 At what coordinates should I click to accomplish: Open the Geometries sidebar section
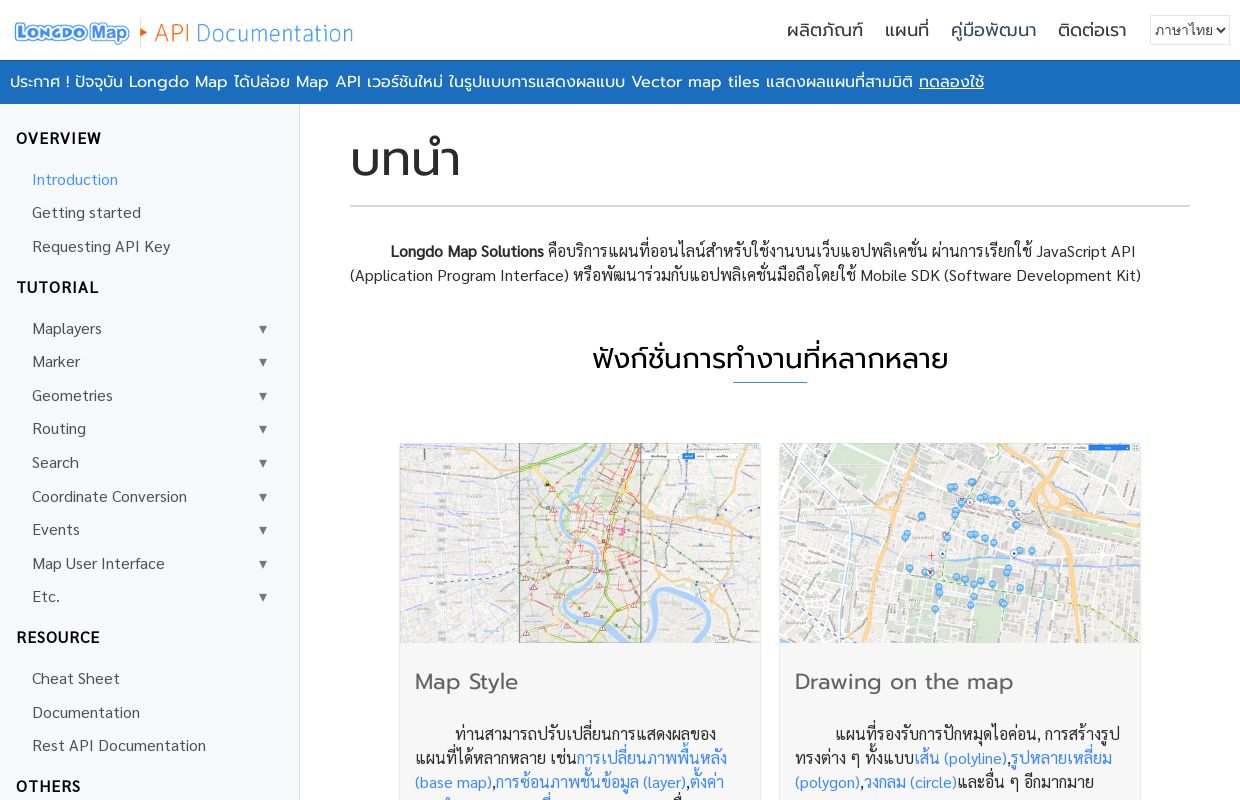point(72,395)
